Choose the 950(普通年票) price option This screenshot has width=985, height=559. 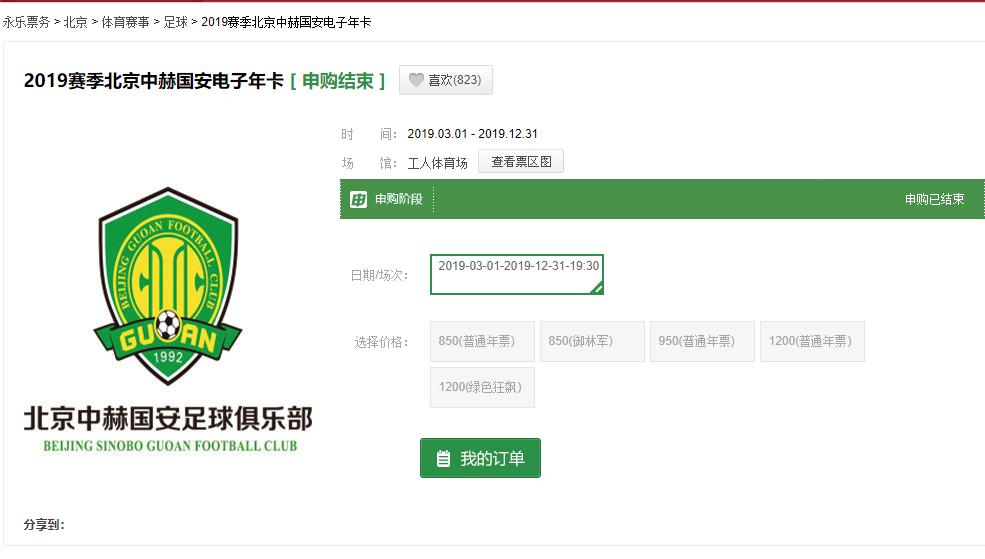click(x=702, y=341)
